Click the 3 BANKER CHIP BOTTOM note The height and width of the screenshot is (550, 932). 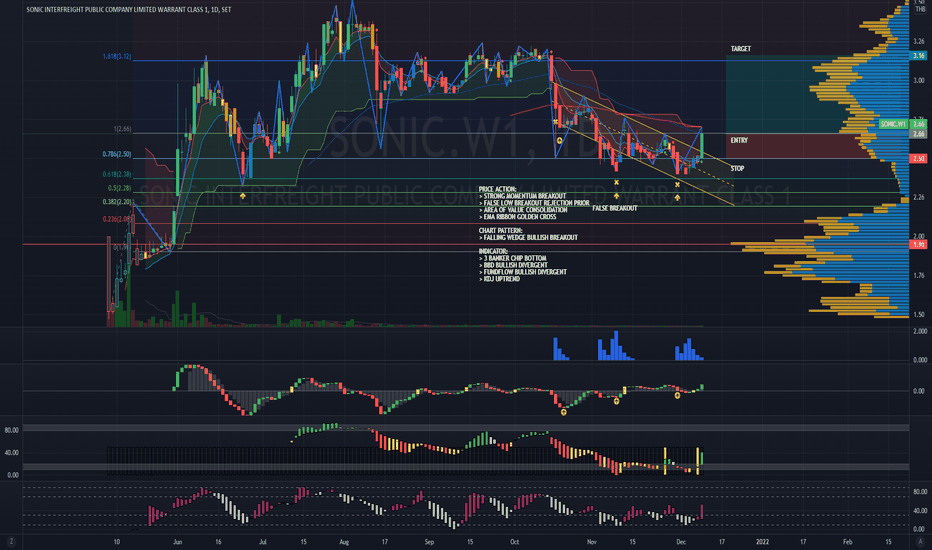[x=512, y=259]
